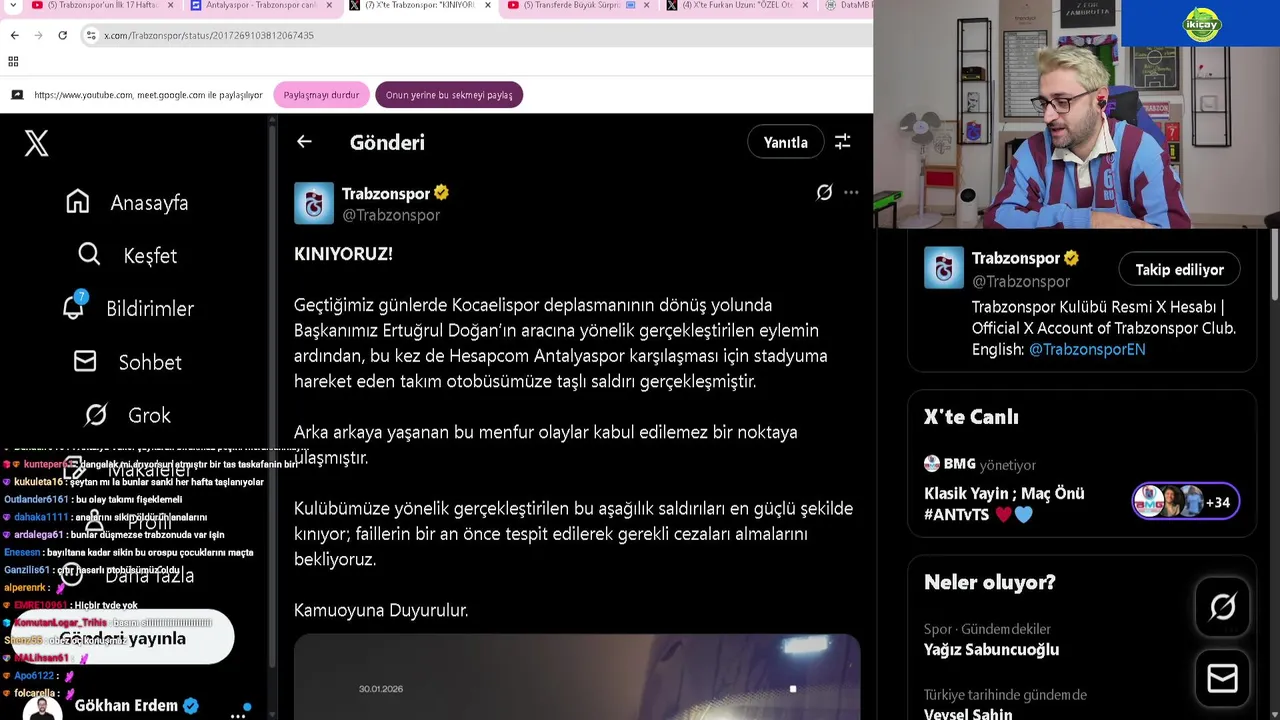
Task: Click the notifications bell icon
Action: pos(73,307)
